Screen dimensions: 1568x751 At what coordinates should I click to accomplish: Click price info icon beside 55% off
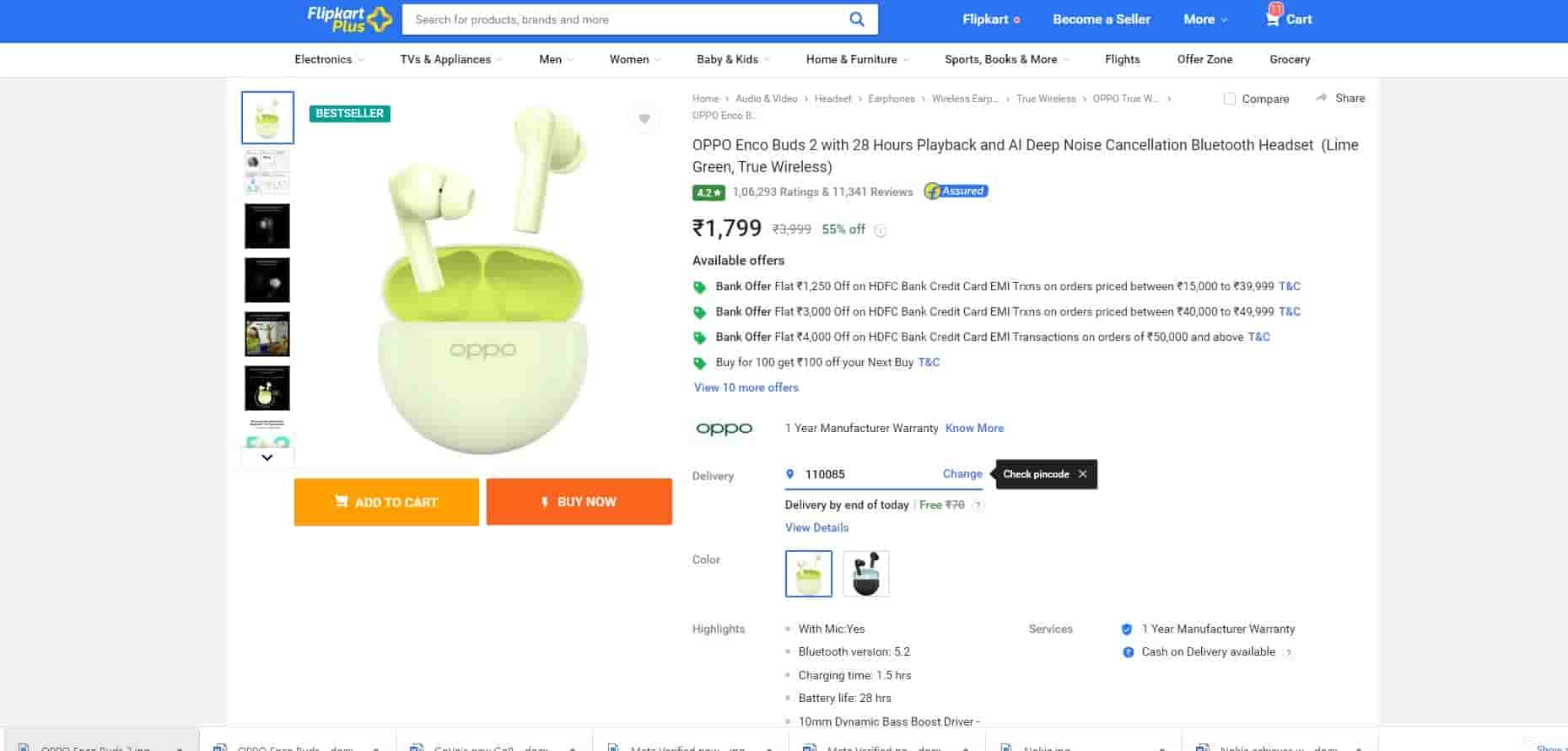[881, 230]
